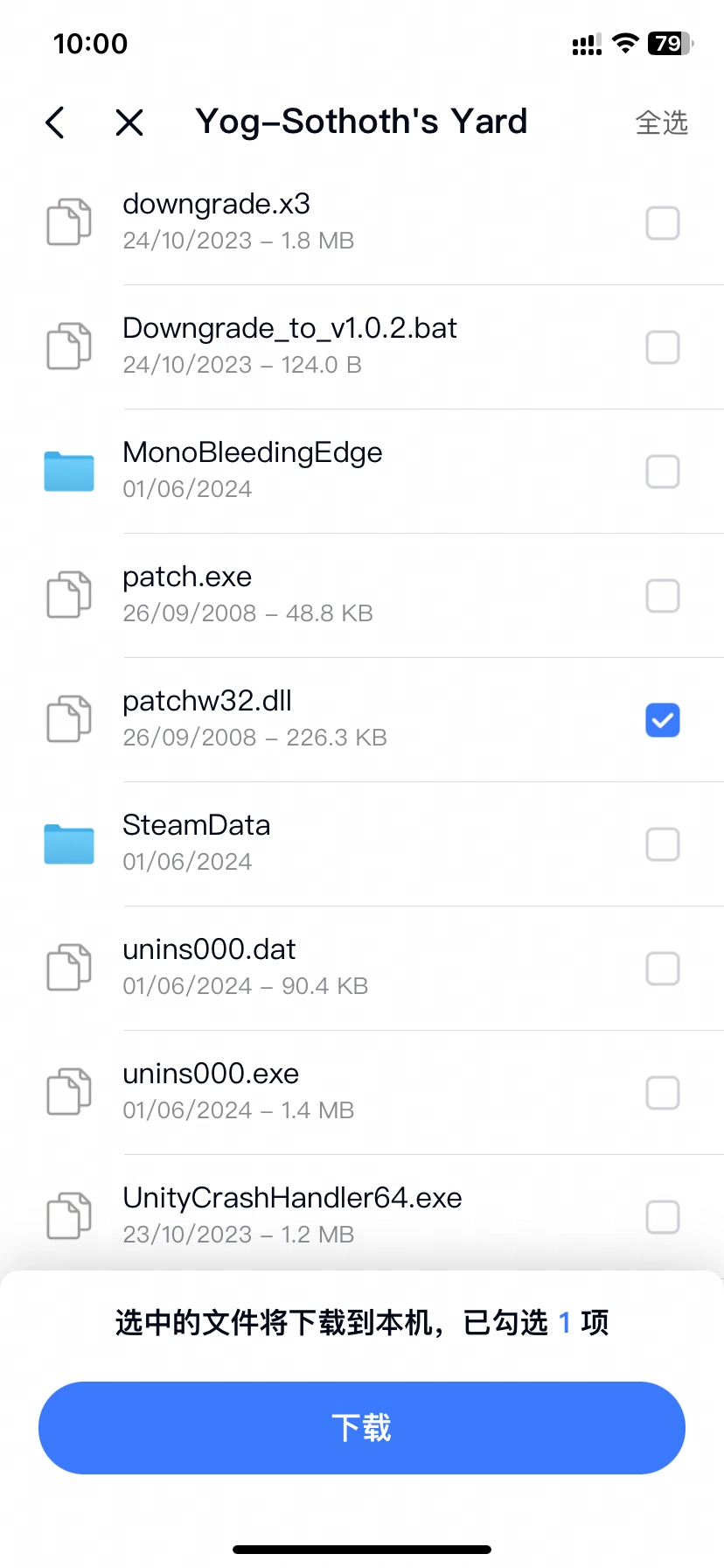Select the patch.exe checkbox
The width and height of the screenshot is (724, 1568).
point(662,596)
